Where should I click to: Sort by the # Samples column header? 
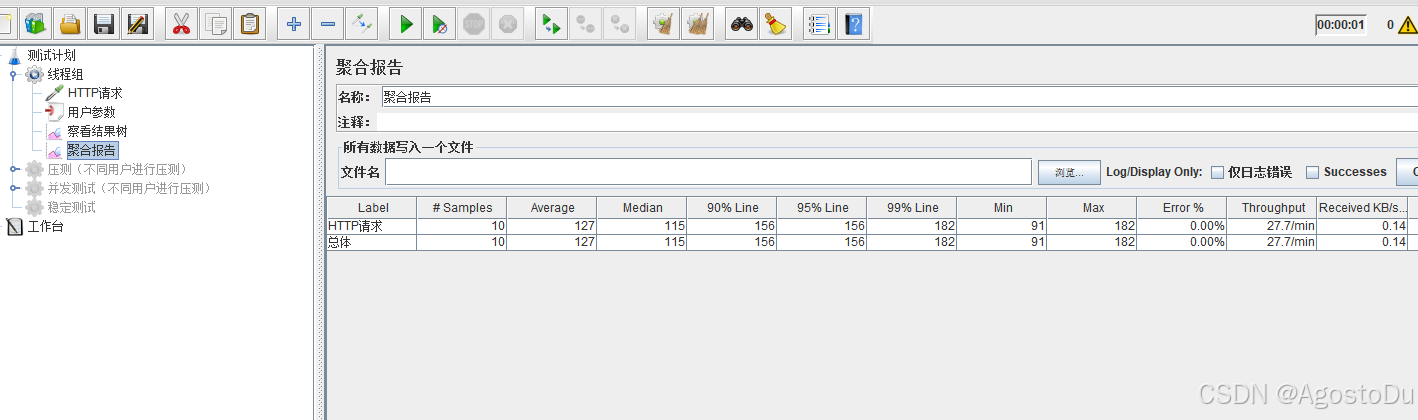[462, 207]
